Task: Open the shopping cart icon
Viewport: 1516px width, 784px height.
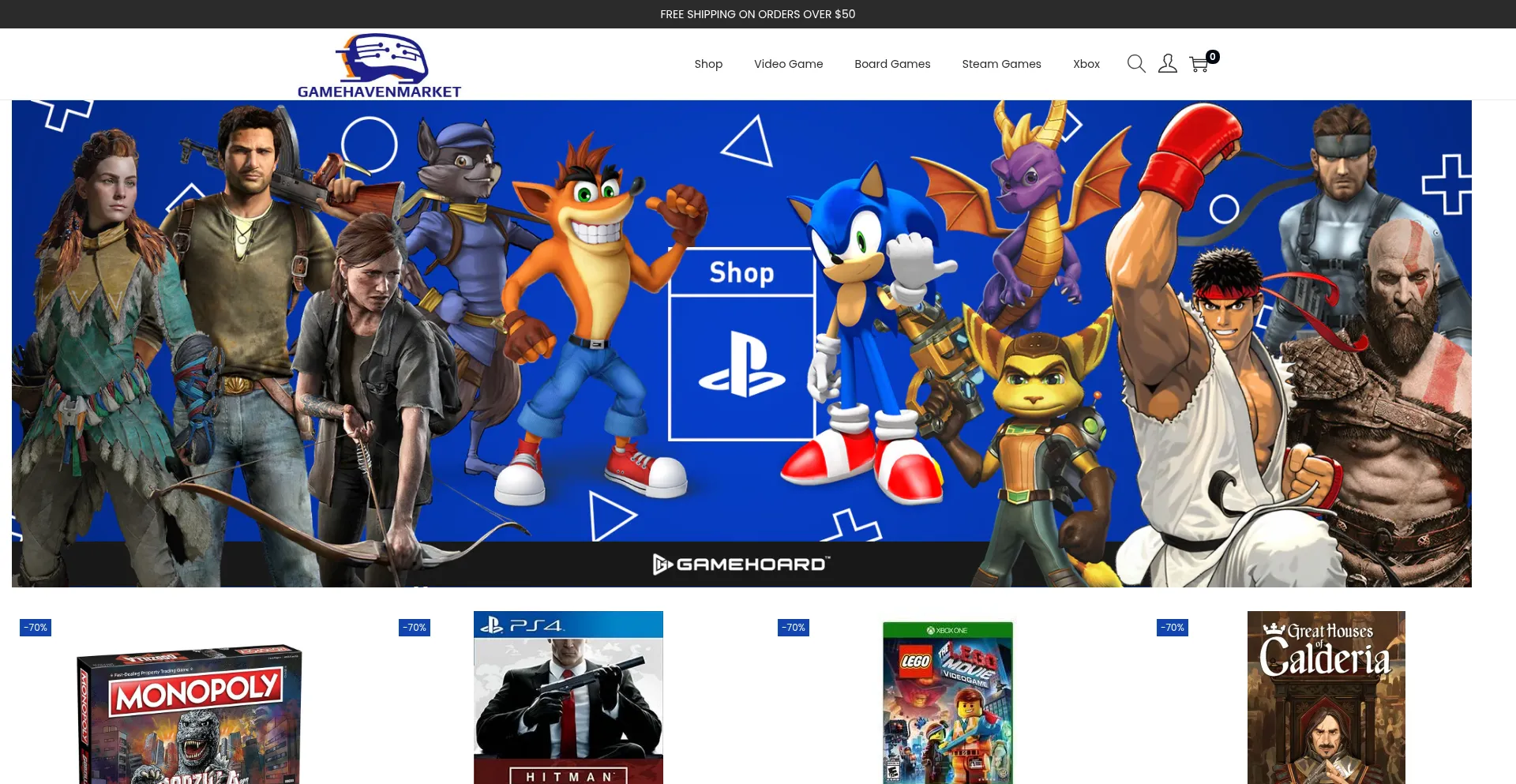Action: tap(1199, 65)
